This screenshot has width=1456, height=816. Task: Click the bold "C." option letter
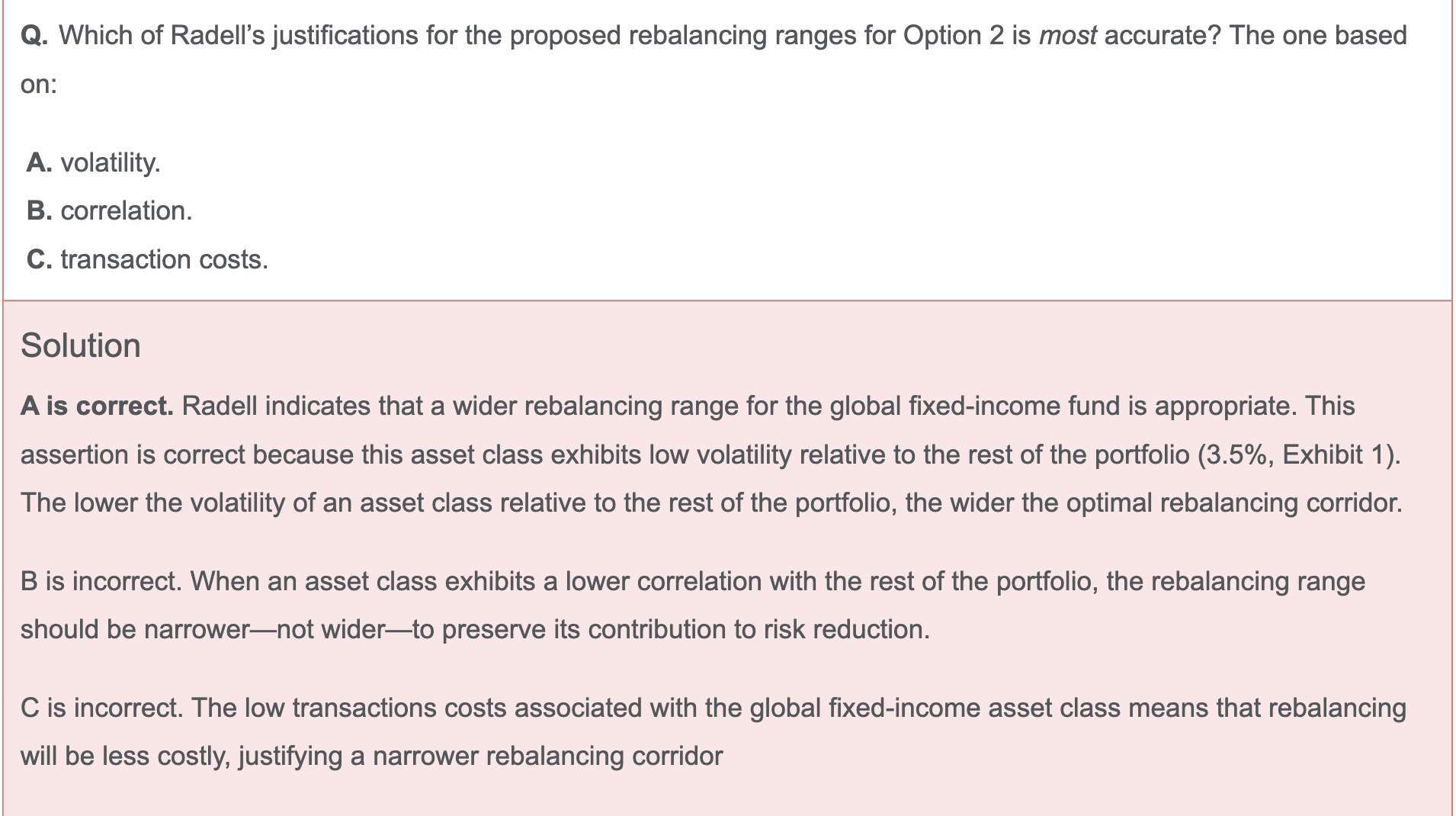(x=39, y=260)
